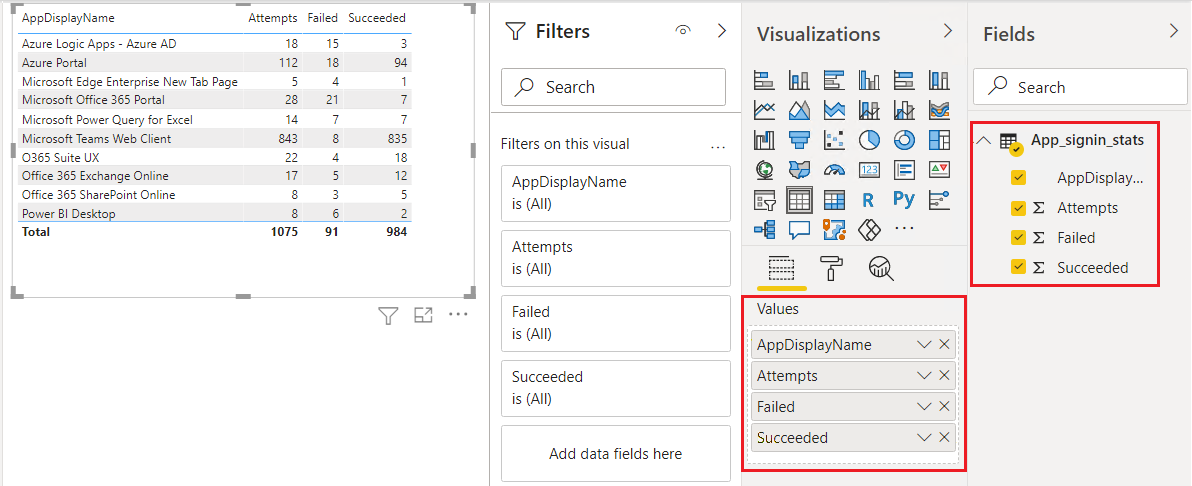Collapse the App_signin_stats table
This screenshot has width=1192, height=486.
click(983, 141)
